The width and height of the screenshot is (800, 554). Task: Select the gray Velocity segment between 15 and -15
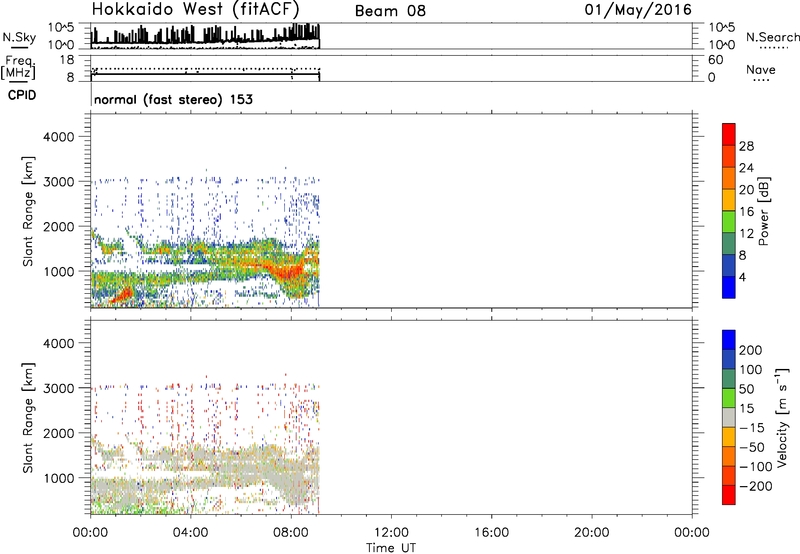[729, 417]
